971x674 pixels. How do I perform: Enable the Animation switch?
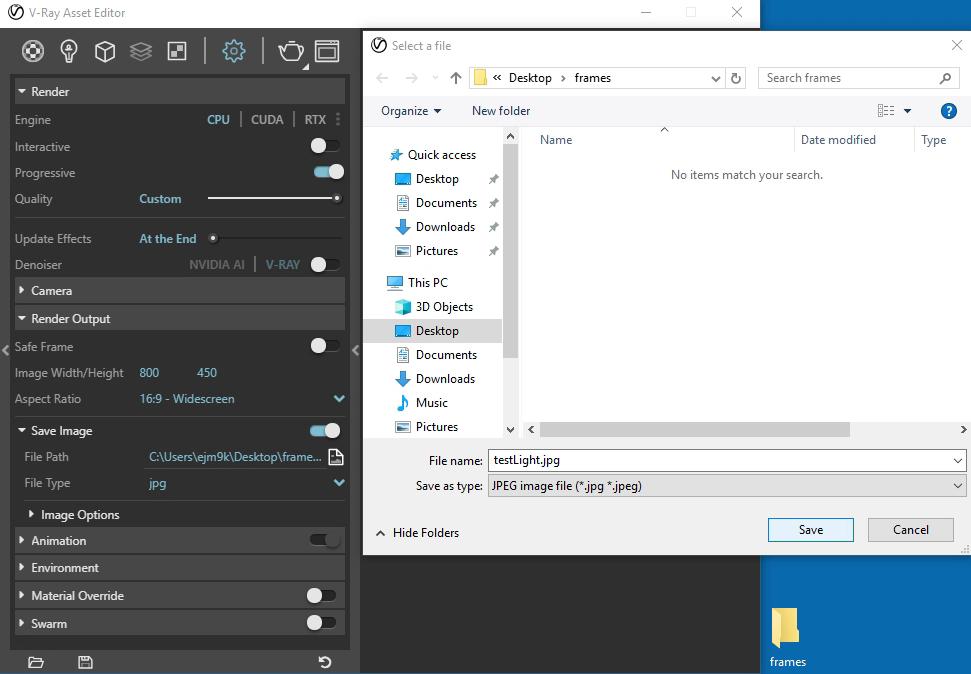[x=325, y=540]
